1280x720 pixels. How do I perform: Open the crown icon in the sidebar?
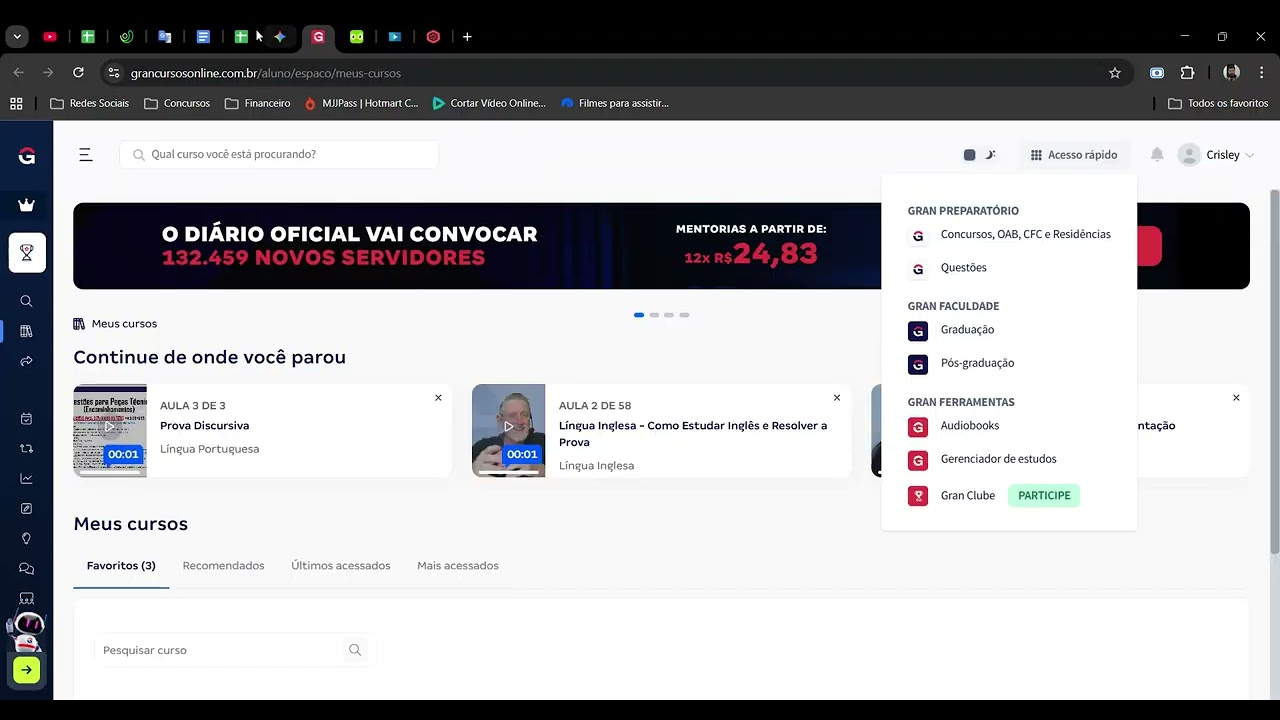27,205
